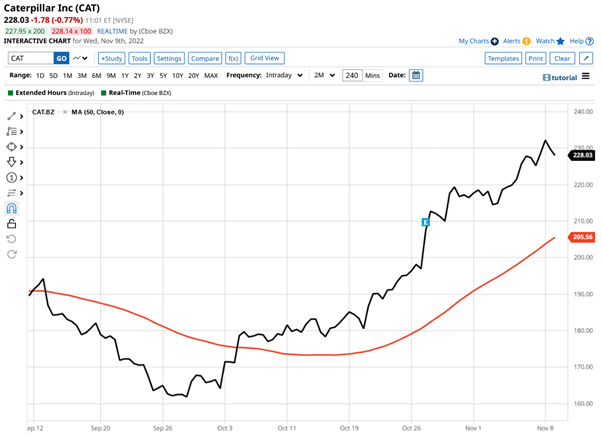Choose the MAX range option
The image size is (602, 443).
pyautogui.click(x=211, y=75)
